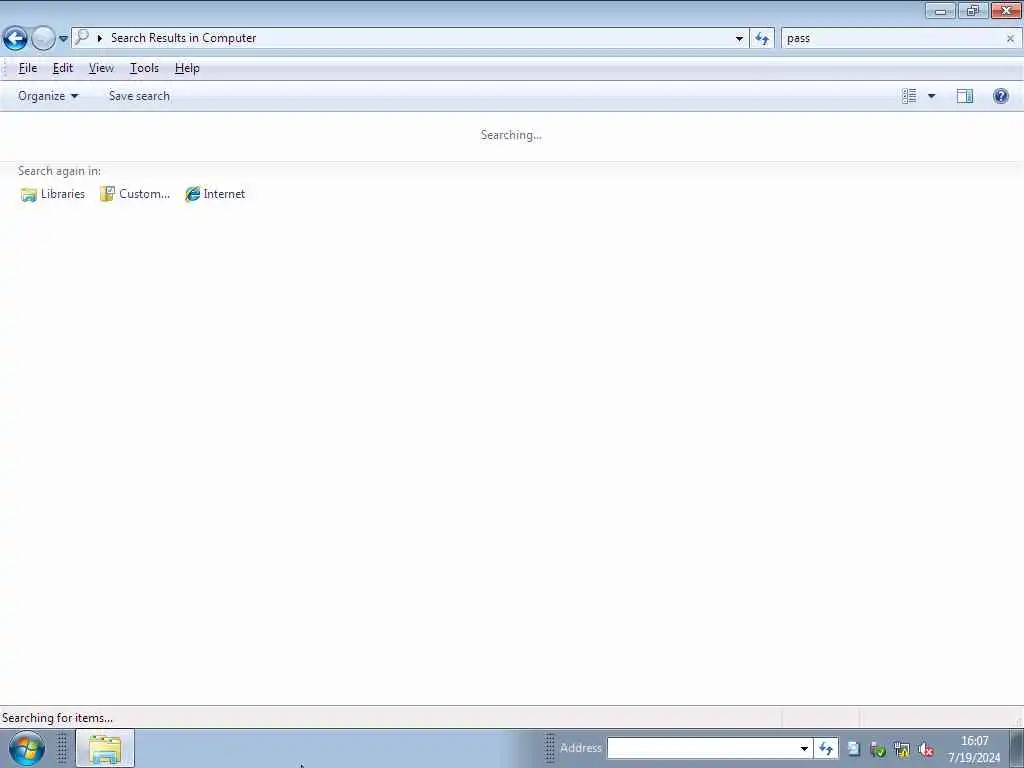The image size is (1024, 768).
Task: Open the View menu
Action: (101, 68)
